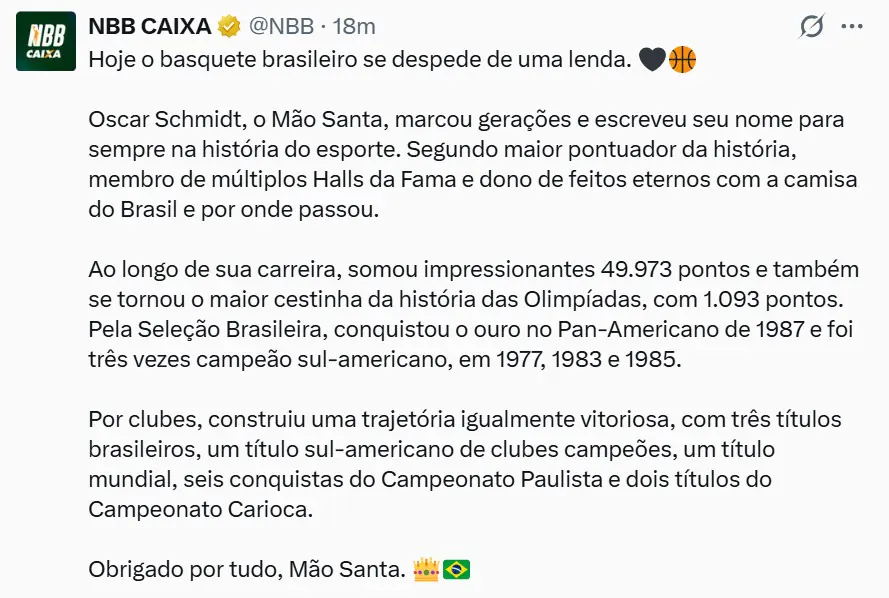
Task: Click the line "Obrigado por tudo, Mão Santa."
Action: coord(247,570)
